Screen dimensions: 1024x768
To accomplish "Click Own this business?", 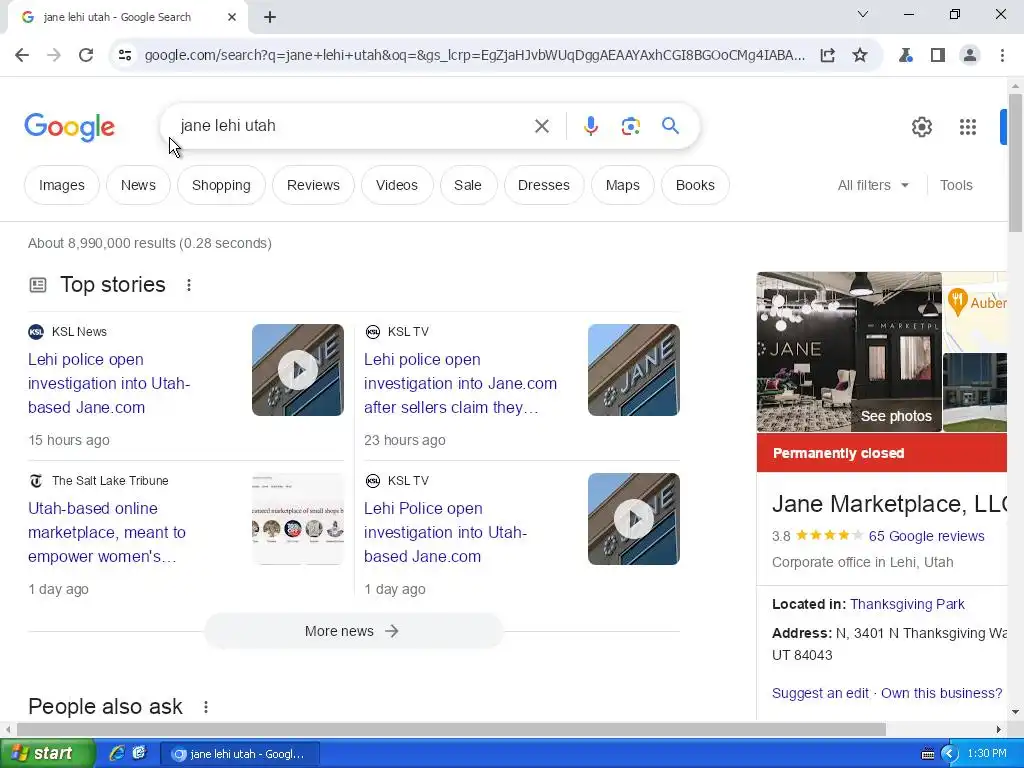I will point(941,693).
